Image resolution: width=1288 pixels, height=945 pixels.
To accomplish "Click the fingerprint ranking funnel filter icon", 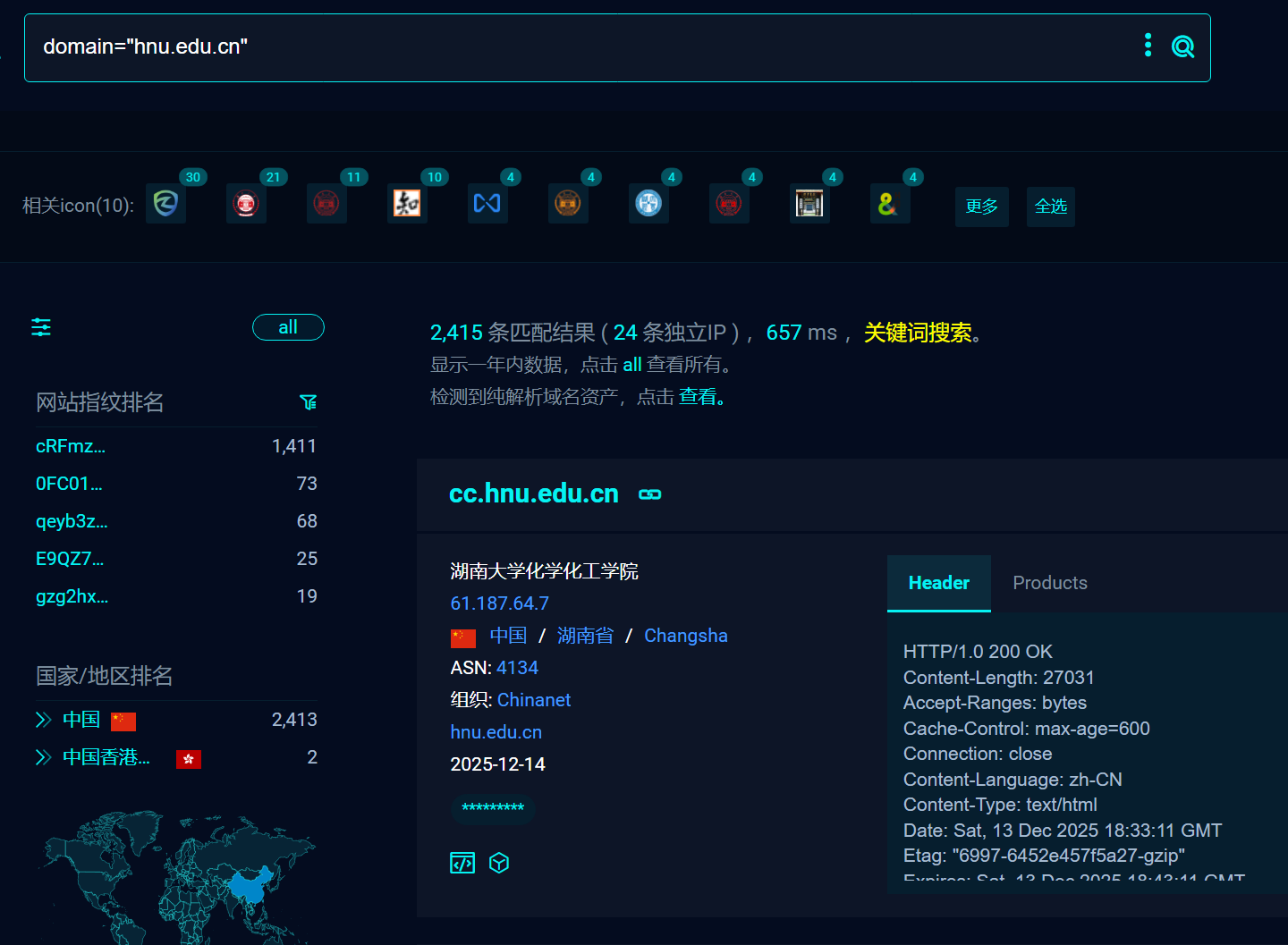I will point(309,402).
